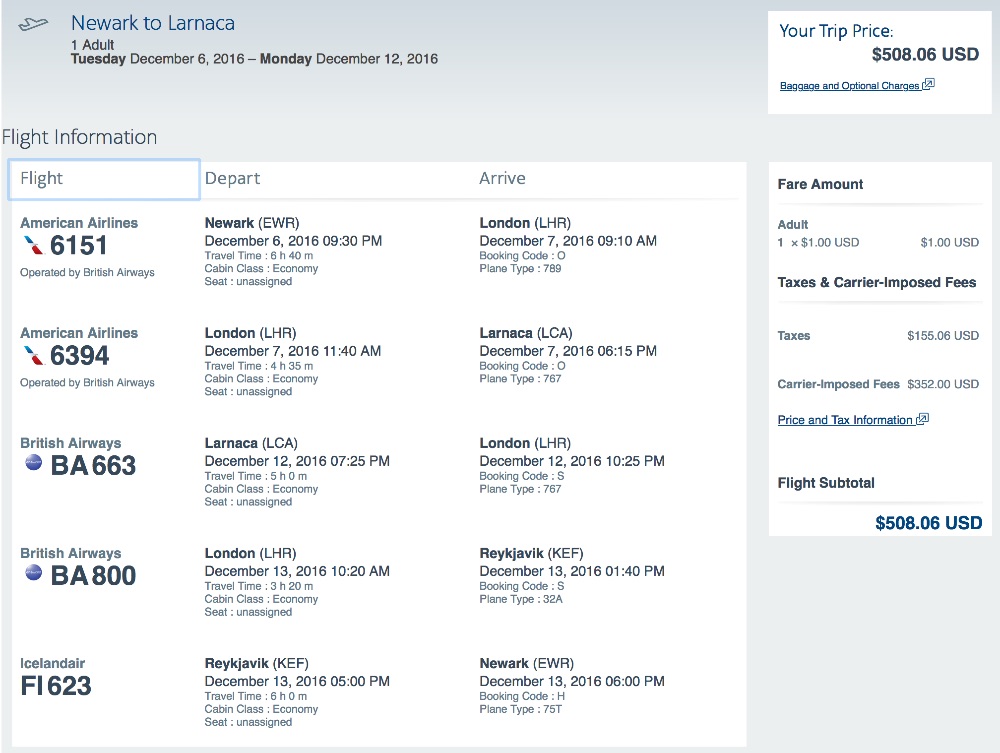Screen dimensions: 1000x753
Task: Click American Airlines logo next to flight 6394
Action: pos(34,356)
